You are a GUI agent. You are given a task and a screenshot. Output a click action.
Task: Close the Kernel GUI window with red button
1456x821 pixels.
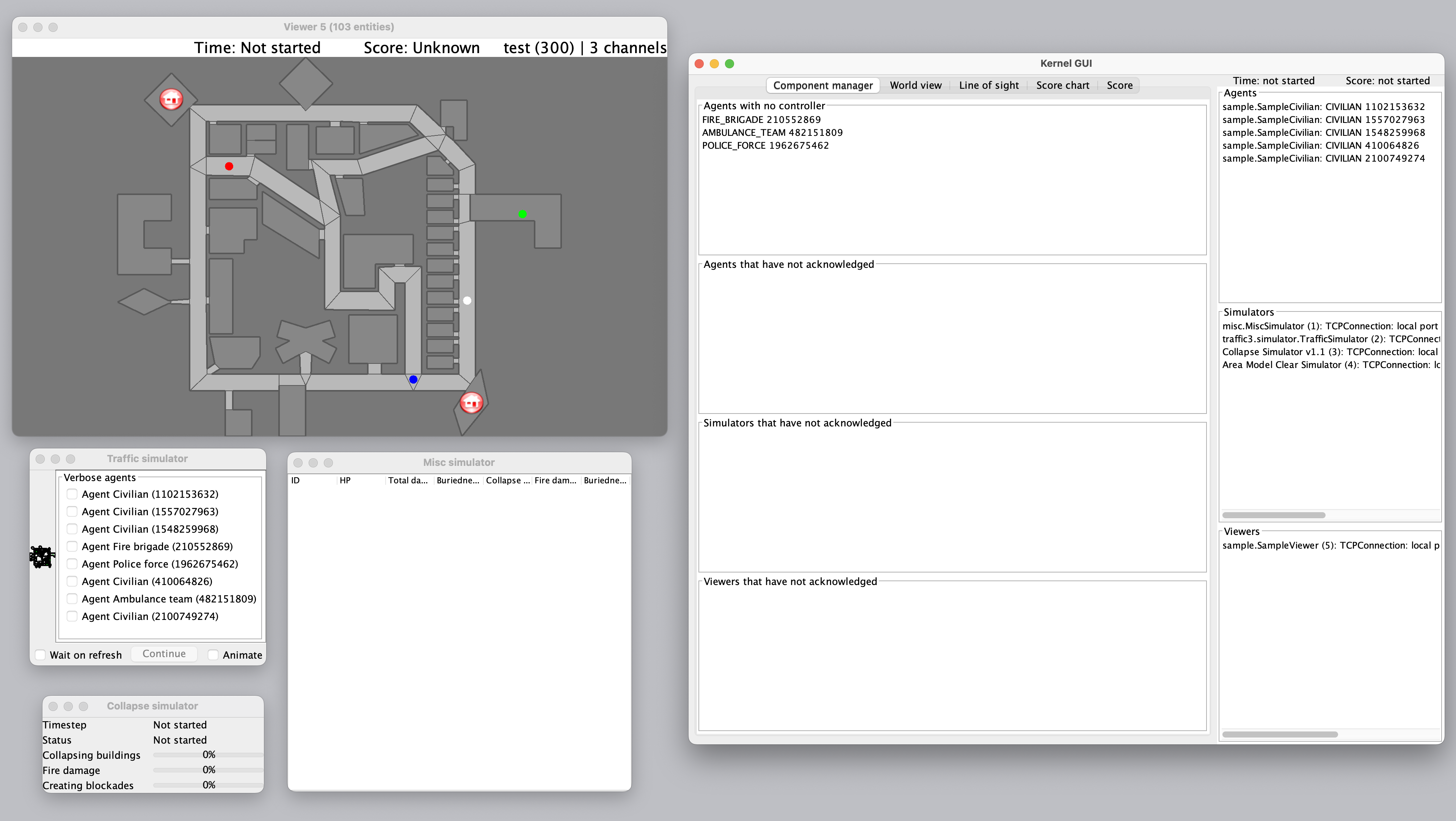(x=699, y=63)
